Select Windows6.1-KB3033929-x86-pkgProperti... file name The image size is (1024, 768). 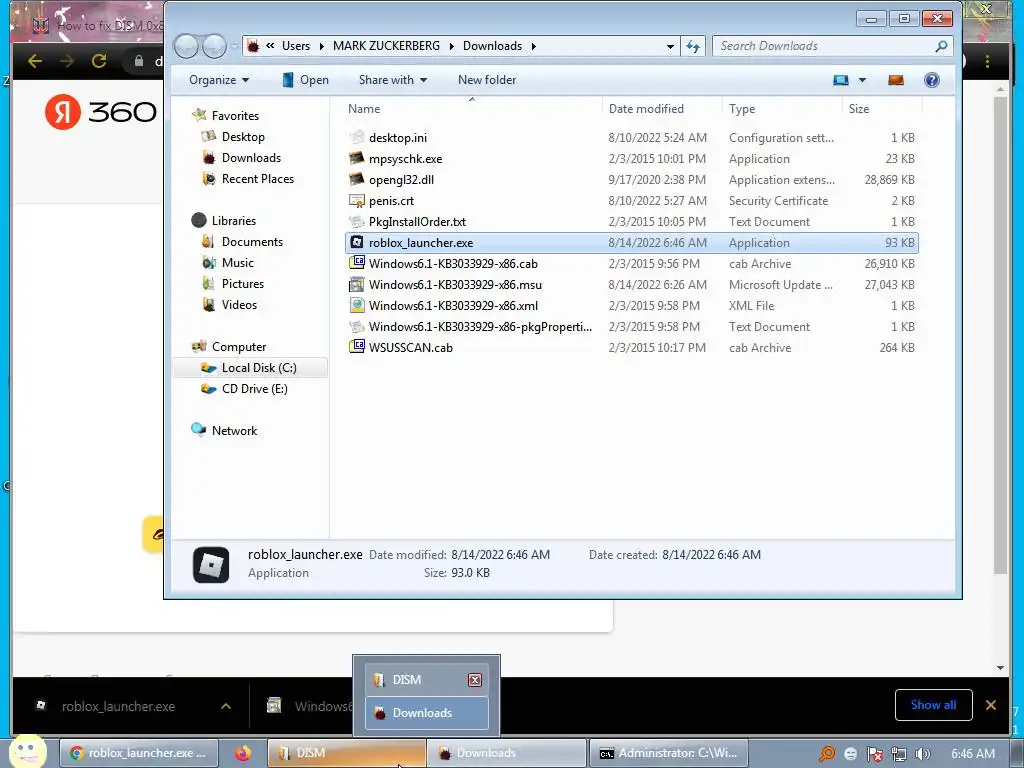click(x=480, y=327)
